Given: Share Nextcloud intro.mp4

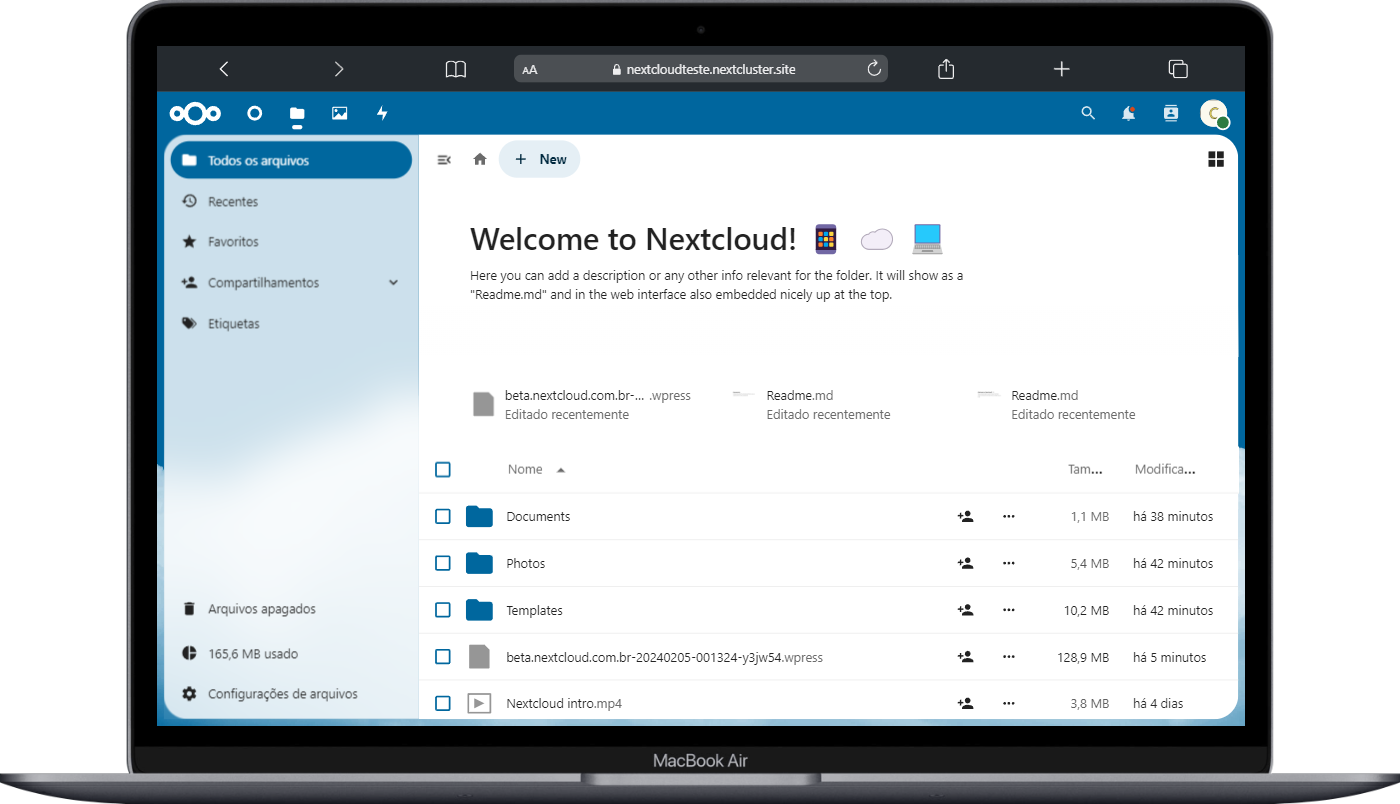Looking at the screenshot, I should coord(965,704).
